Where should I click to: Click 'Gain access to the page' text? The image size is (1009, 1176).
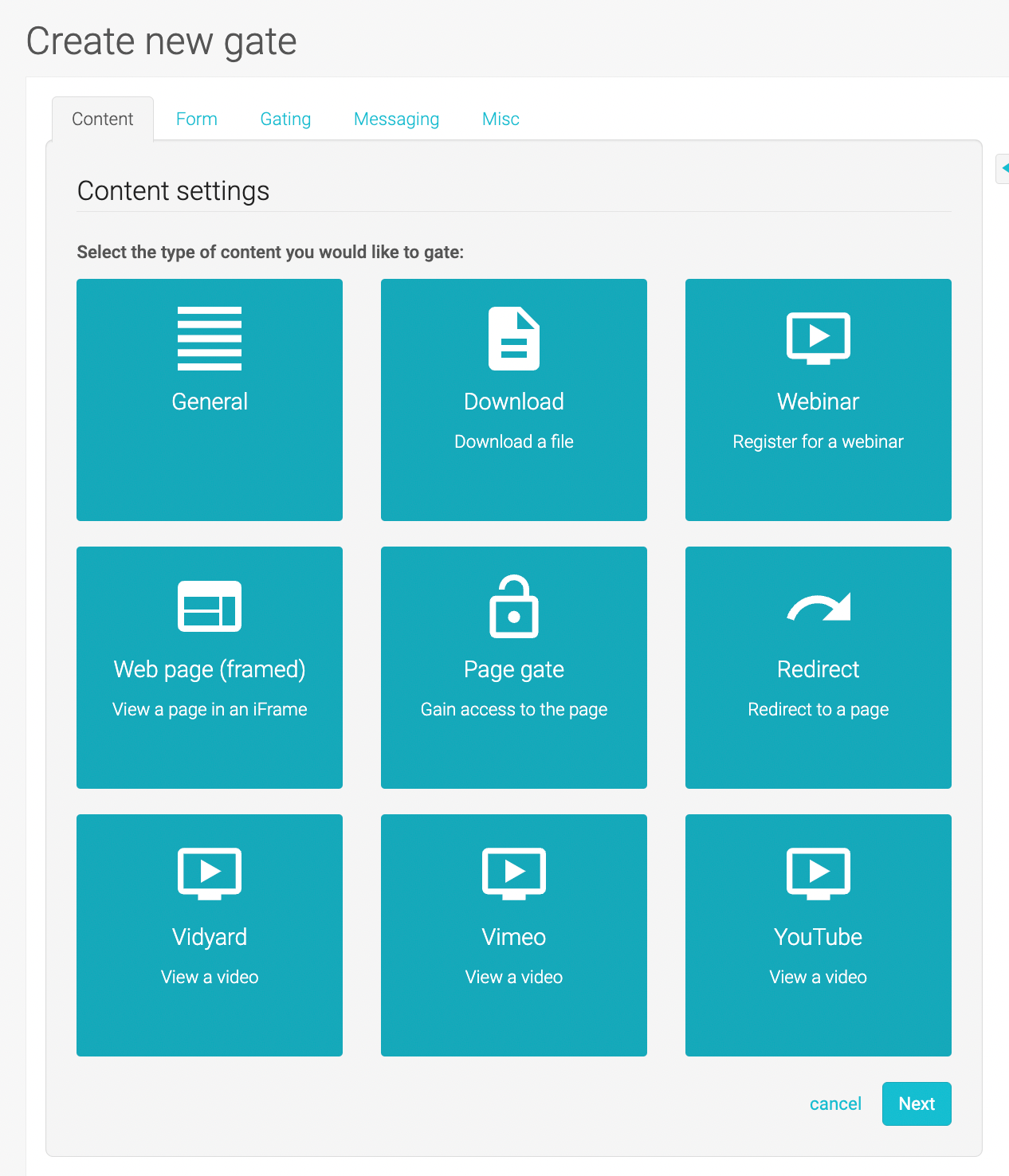point(514,709)
